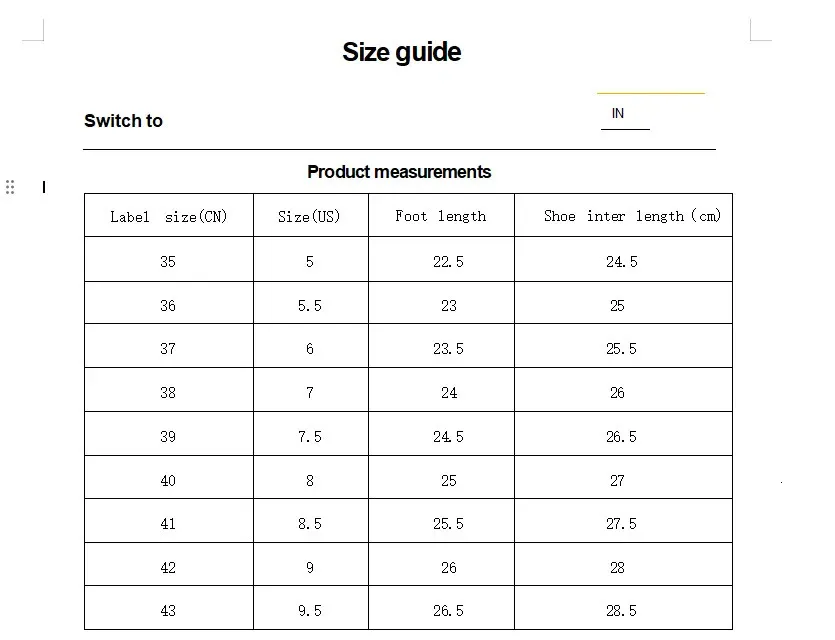Place cursor in label size 38 cell
The image size is (835, 640).
[x=168, y=393]
